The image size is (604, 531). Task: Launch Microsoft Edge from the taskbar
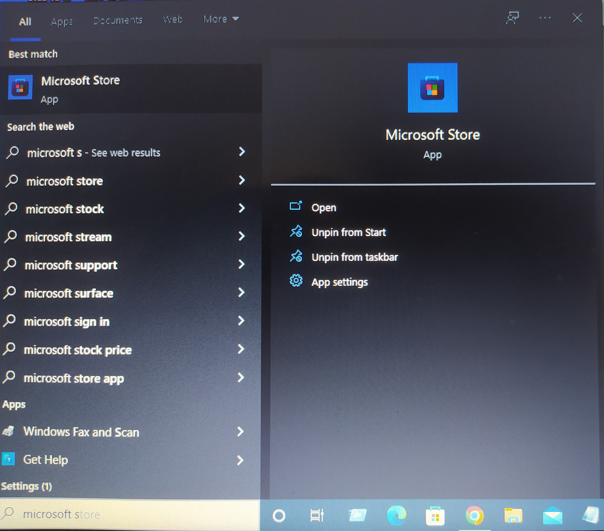pyautogui.click(x=396, y=516)
